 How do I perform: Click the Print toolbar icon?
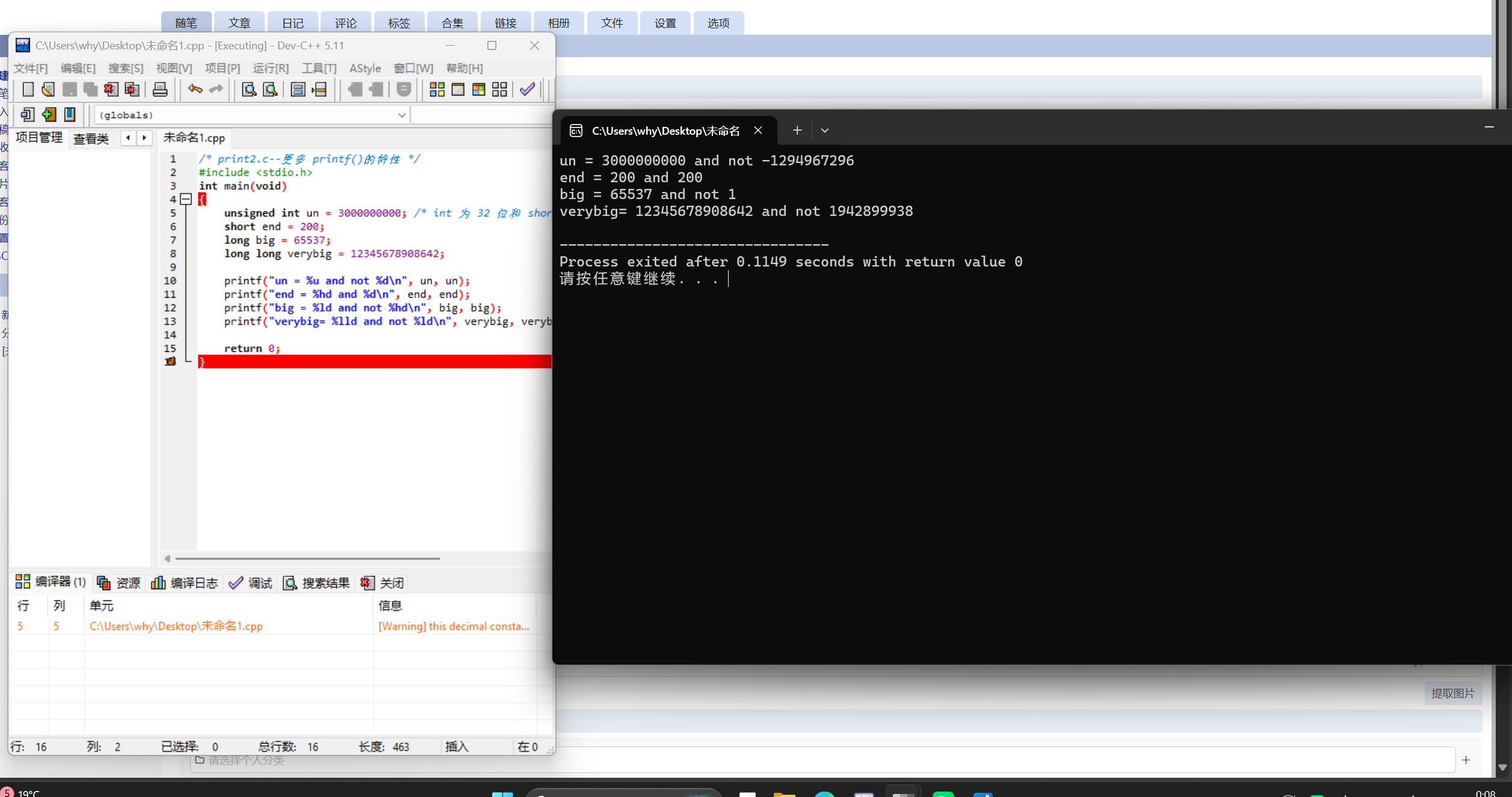click(x=160, y=90)
